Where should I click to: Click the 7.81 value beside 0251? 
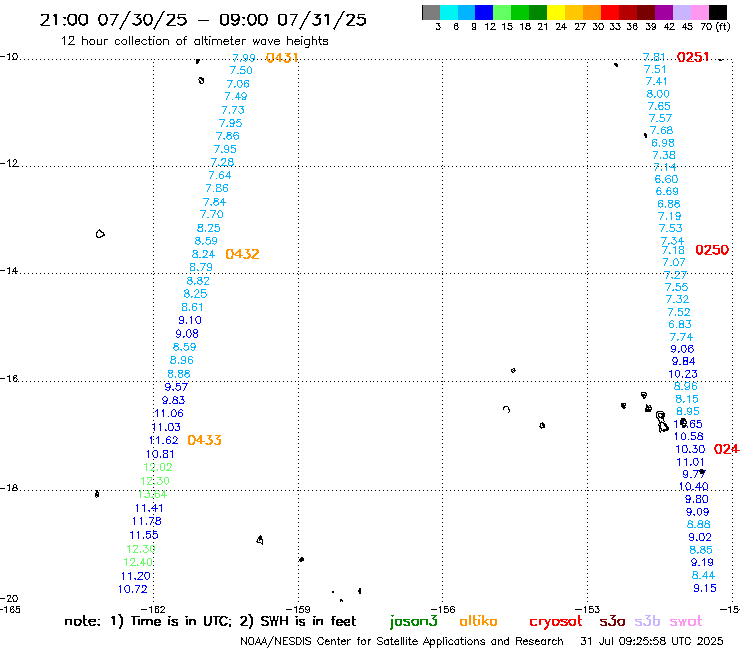pyautogui.click(x=654, y=57)
